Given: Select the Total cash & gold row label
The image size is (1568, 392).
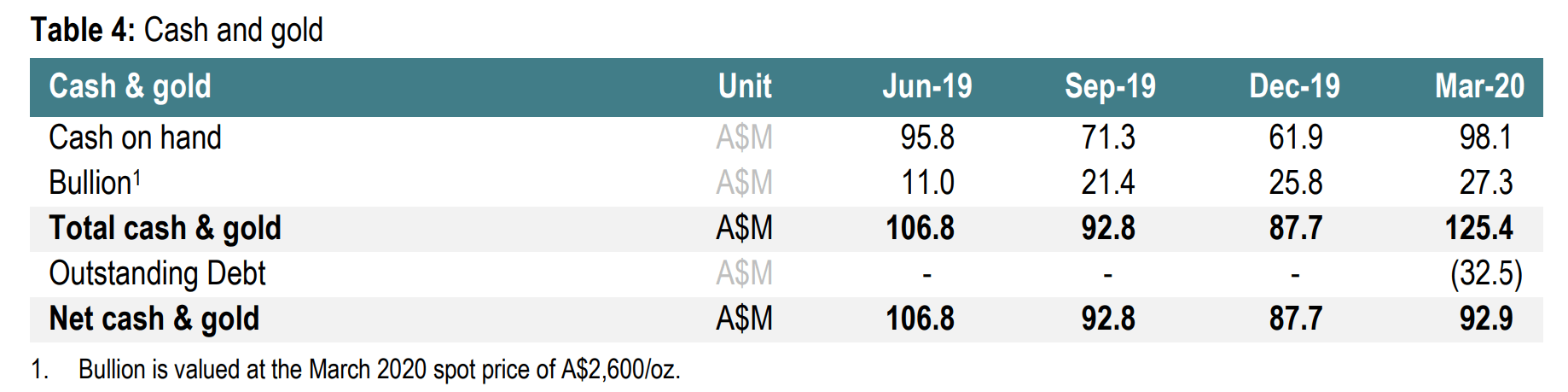Looking at the screenshot, I should (165, 228).
